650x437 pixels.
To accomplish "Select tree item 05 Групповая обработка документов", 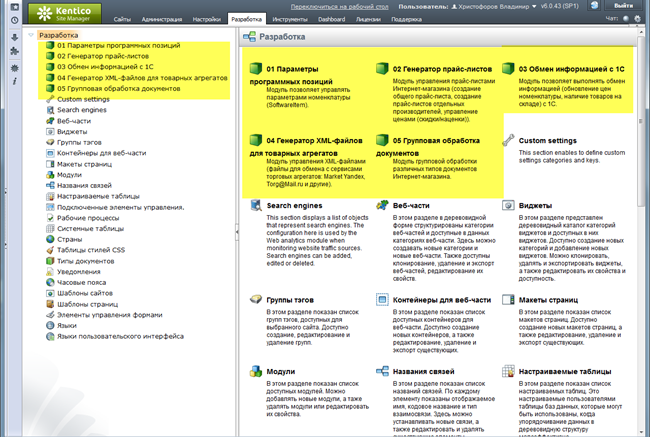I will point(119,88).
